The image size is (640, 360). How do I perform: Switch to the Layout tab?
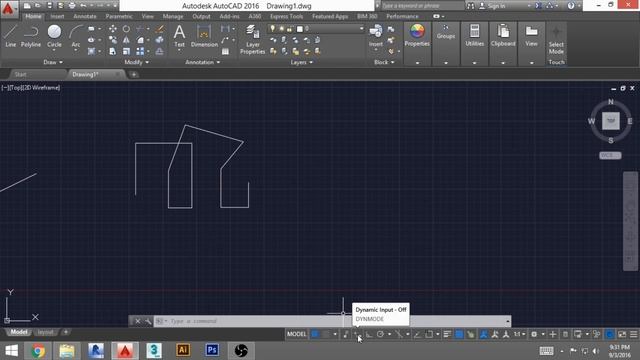pos(45,332)
